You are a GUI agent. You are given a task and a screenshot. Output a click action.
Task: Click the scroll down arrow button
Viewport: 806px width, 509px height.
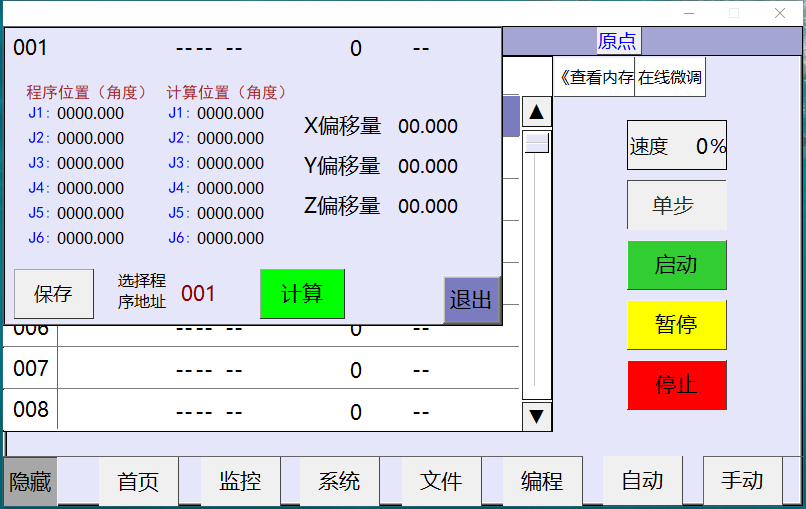click(537, 416)
